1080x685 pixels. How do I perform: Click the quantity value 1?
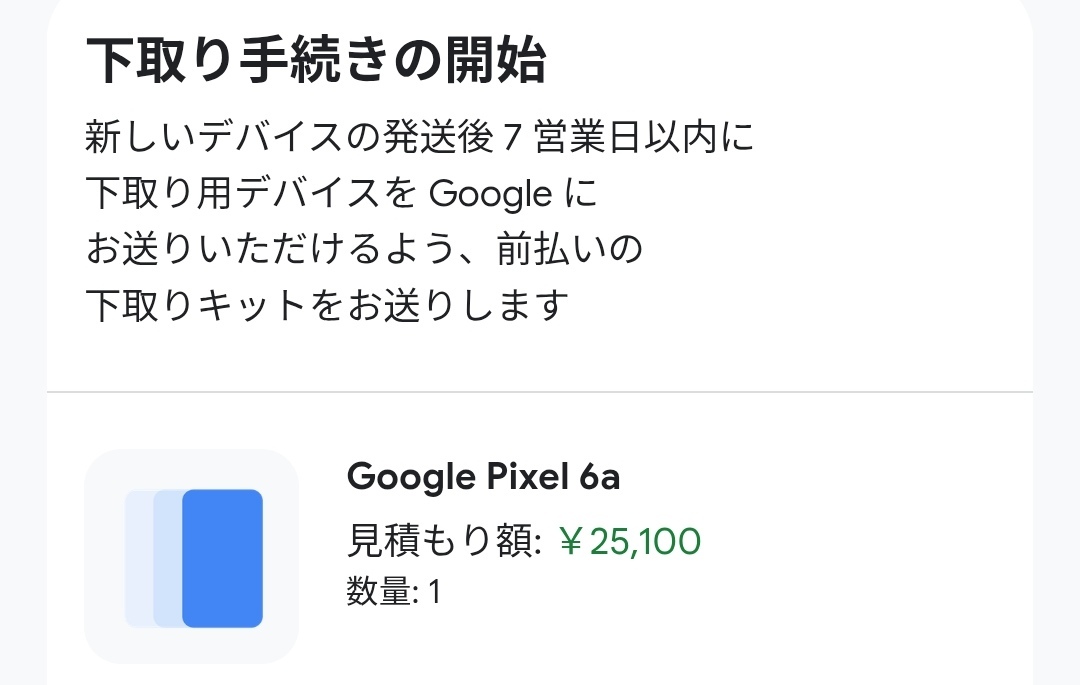[x=434, y=591]
